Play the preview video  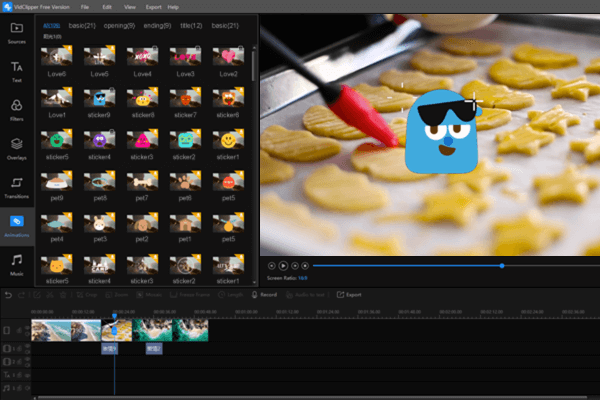[x=283, y=266]
